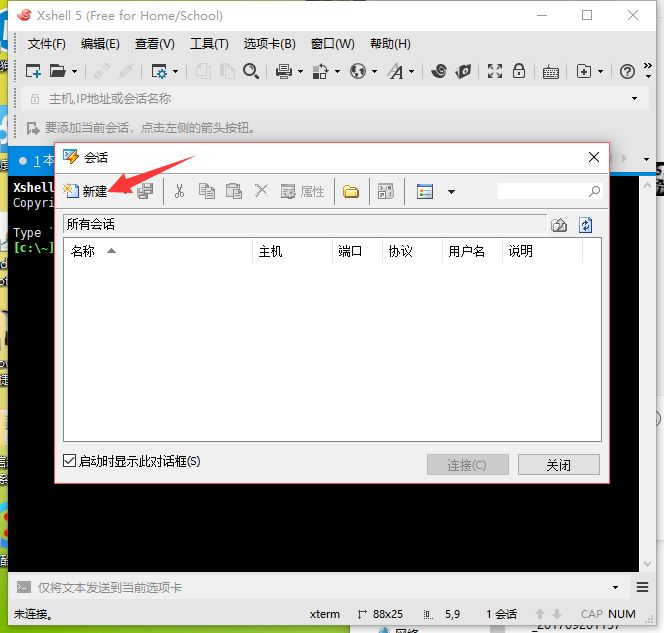Click the 说明 column header
Image resolution: width=664 pixels, height=633 pixels.
click(x=542, y=251)
